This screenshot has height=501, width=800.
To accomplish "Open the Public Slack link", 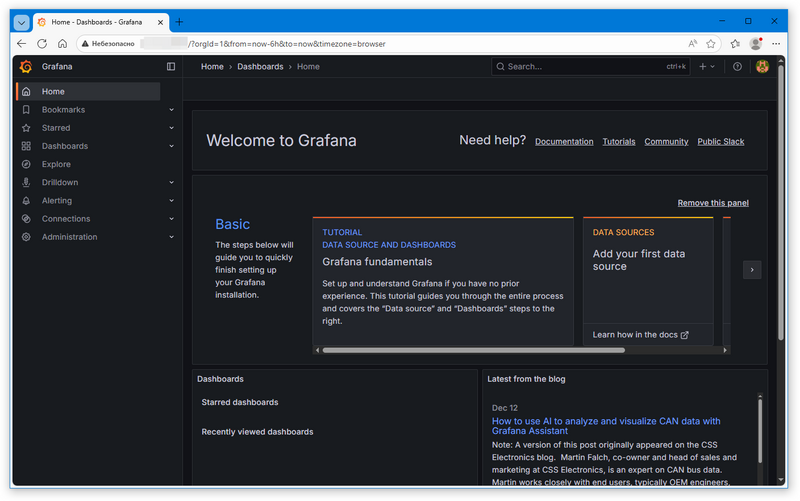I will (720, 141).
